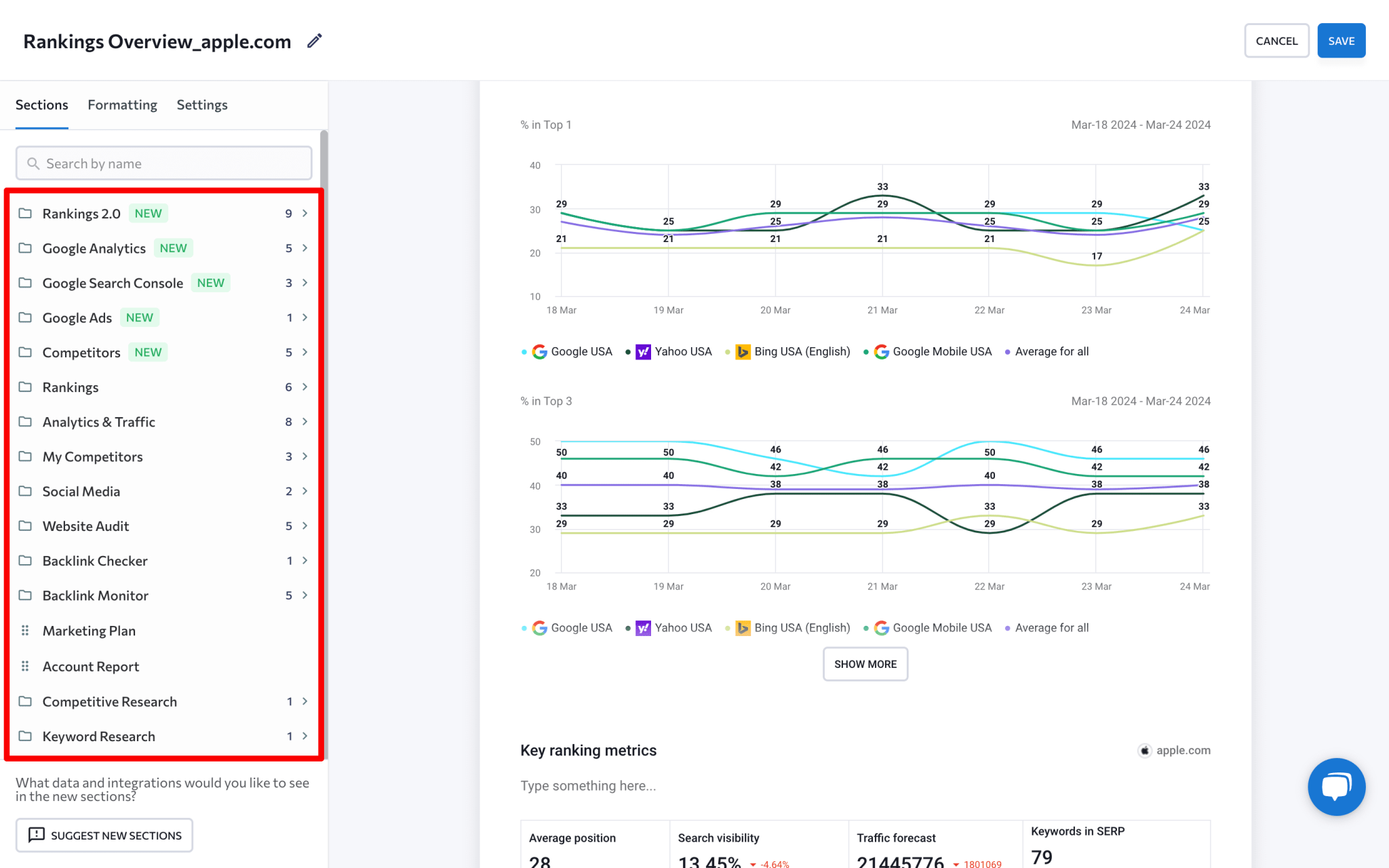
Task: Click the search magnifier icon in the sidebar
Action: coord(33,163)
